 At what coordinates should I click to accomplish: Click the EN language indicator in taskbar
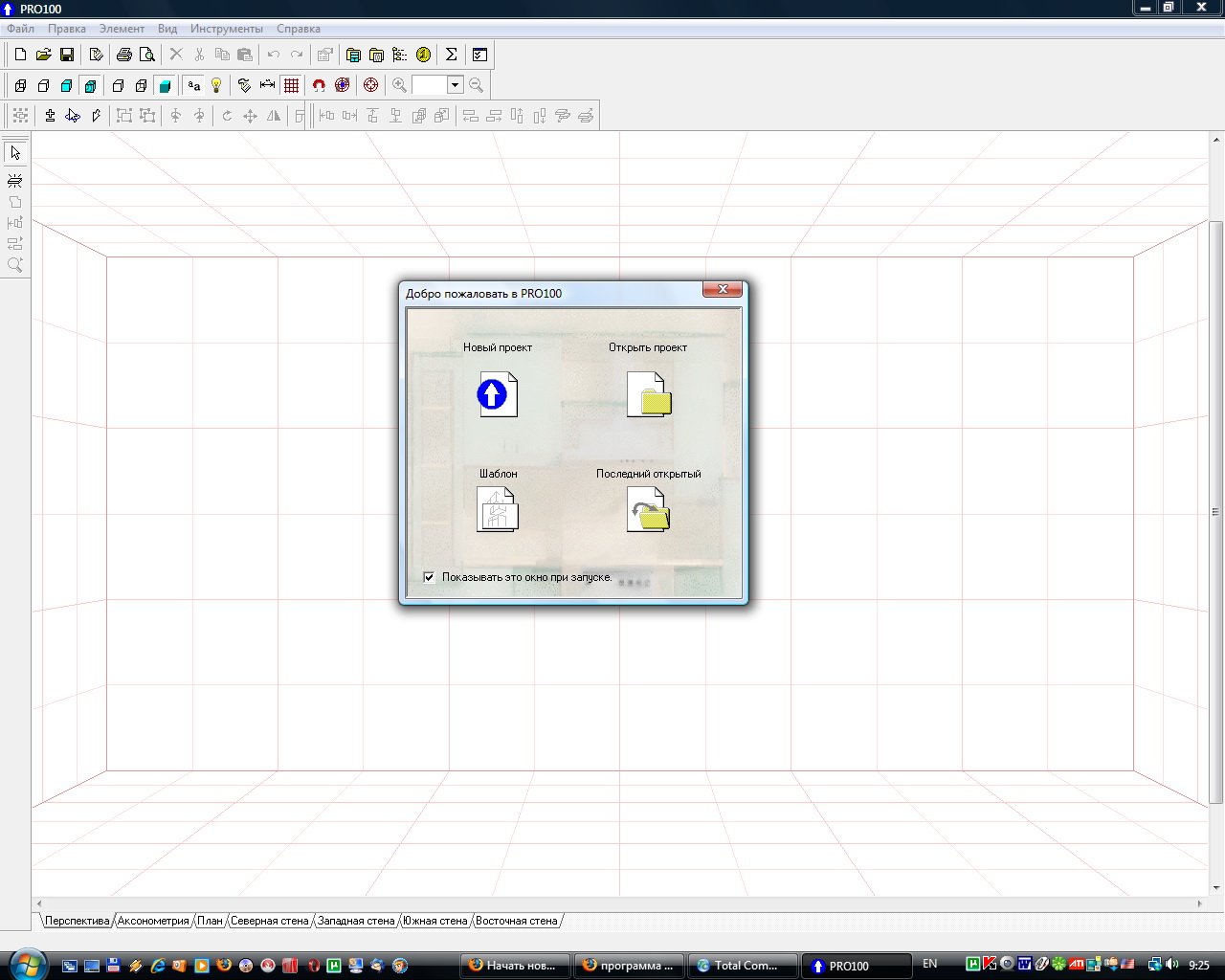pos(930,964)
